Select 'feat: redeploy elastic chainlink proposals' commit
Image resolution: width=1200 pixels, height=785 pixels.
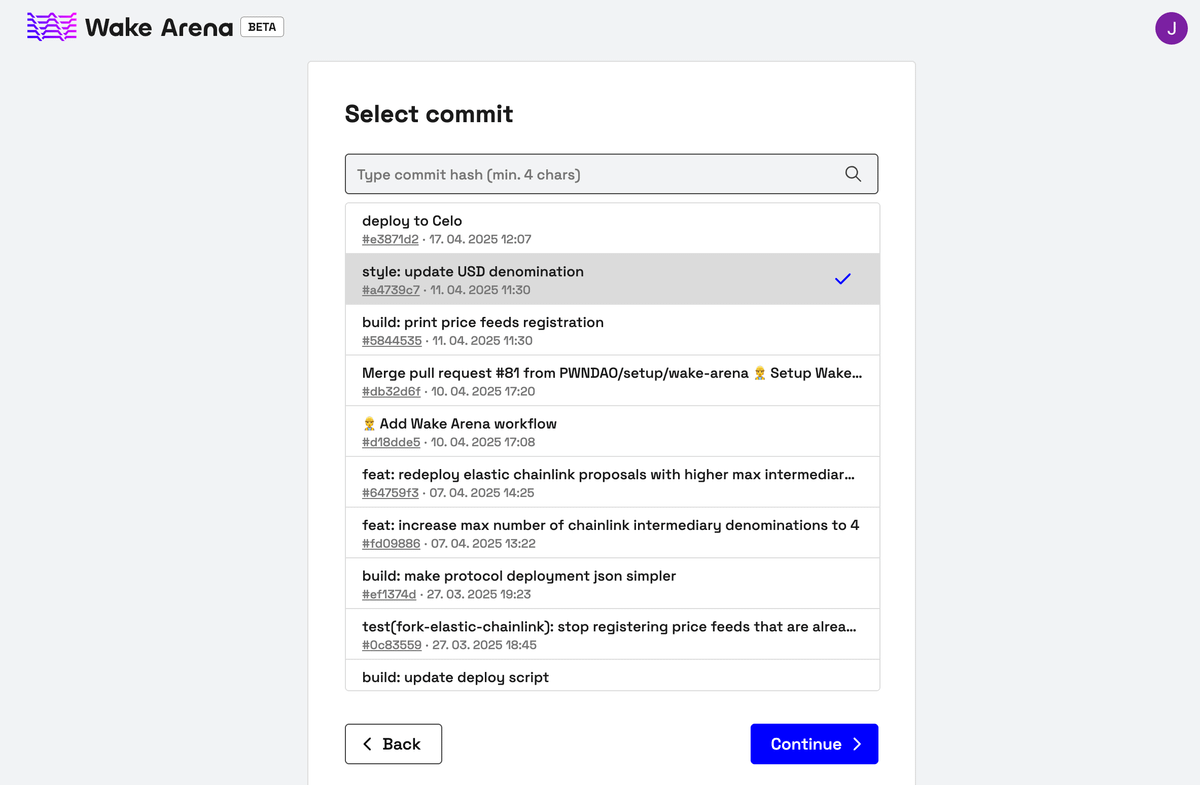point(612,482)
